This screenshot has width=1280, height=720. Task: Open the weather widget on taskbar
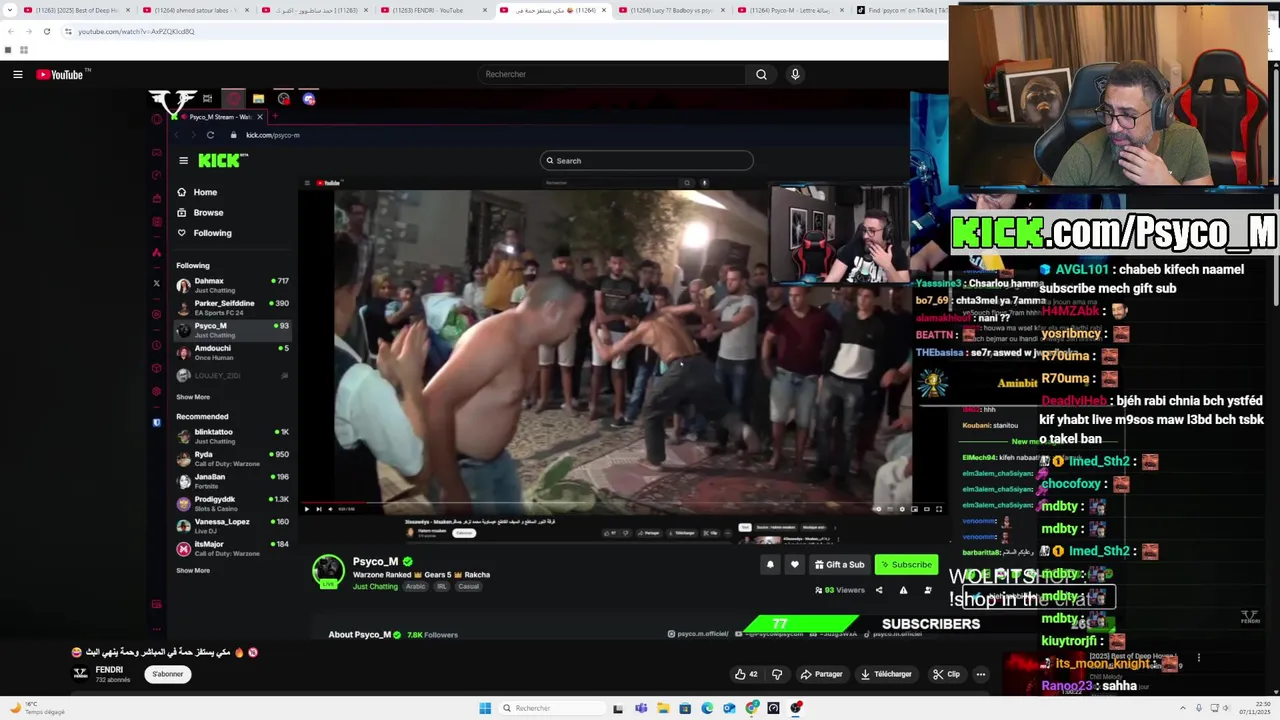click(x=36, y=708)
